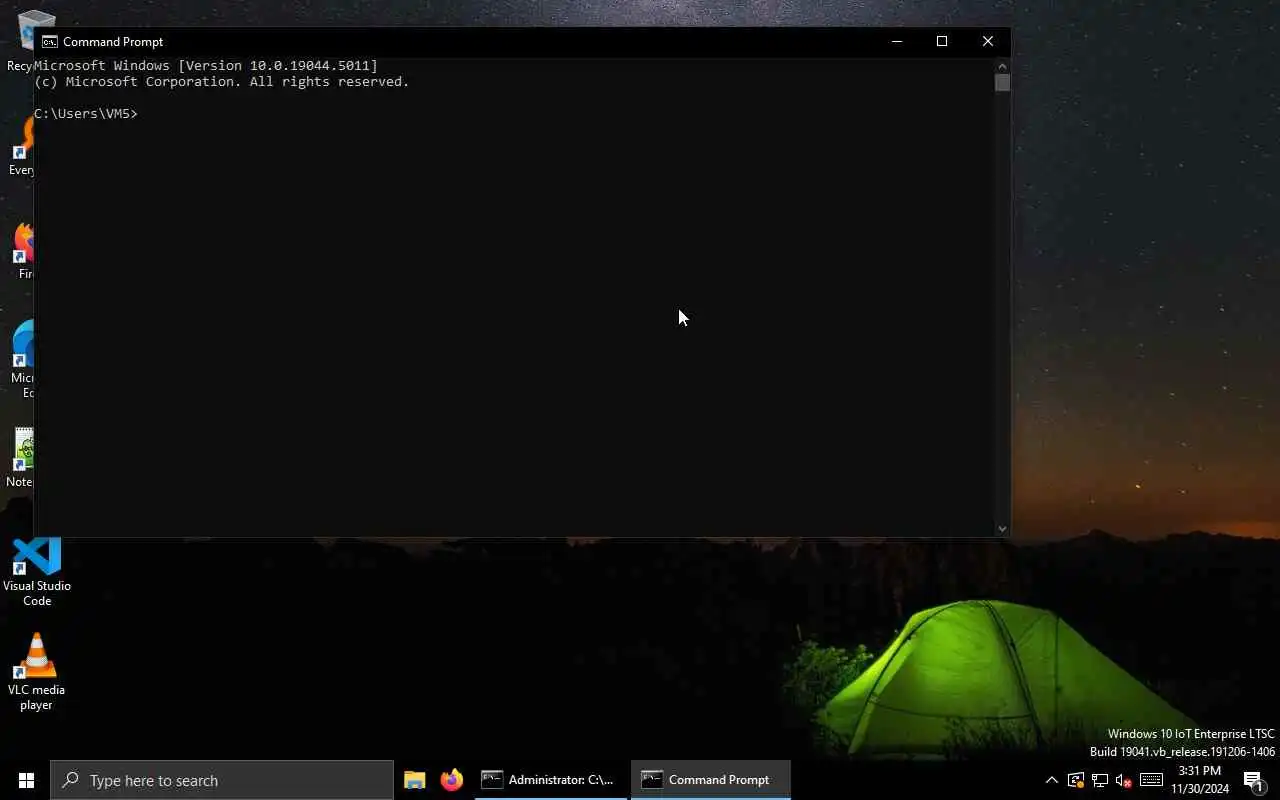Click the C:\Users\VM5> prompt line
Image resolution: width=1280 pixels, height=800 pixels.
[x=86, y=114]
